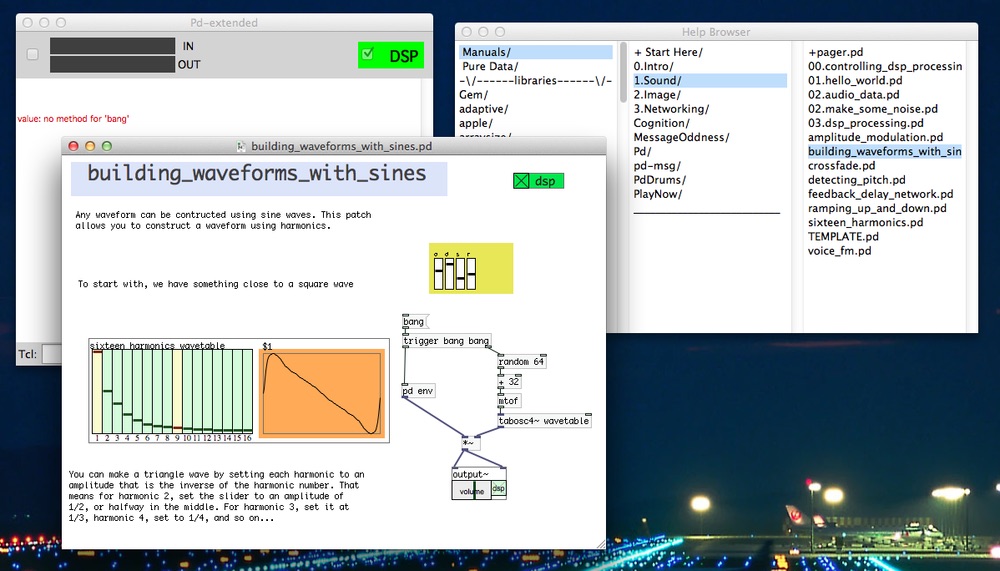Click harmonic 2 slider column
The image size is (1000, 571).
coord(107,392)
